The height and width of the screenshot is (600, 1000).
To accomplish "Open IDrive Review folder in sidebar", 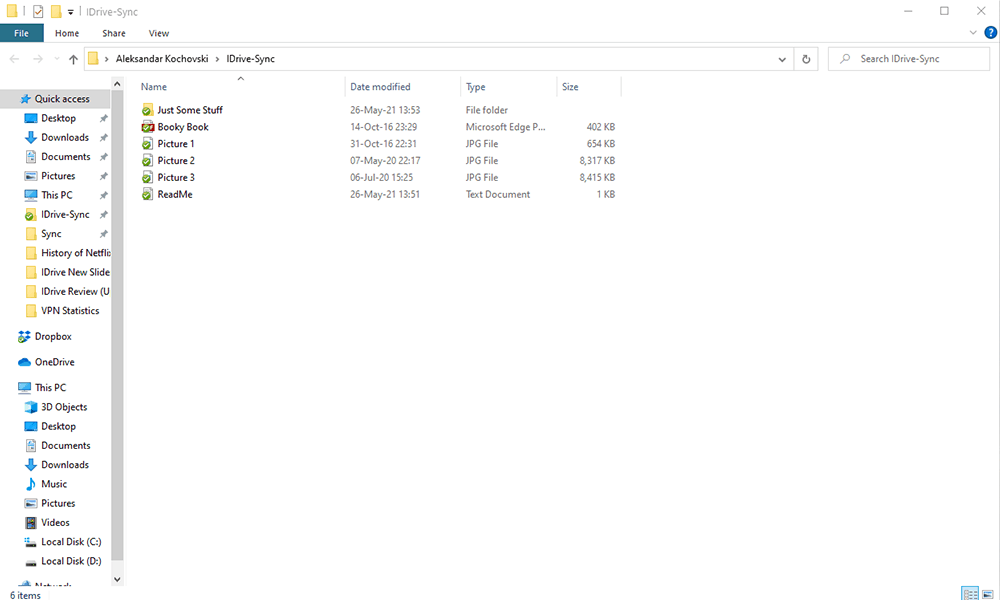I will point(67,291).
